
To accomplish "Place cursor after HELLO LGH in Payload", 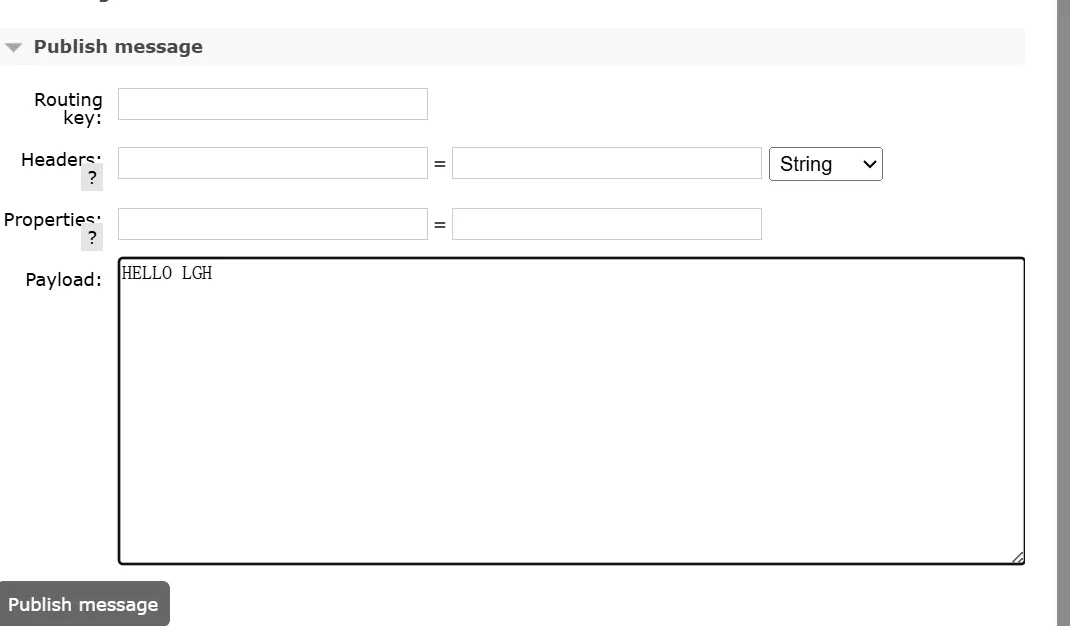I will click(214, 273).
